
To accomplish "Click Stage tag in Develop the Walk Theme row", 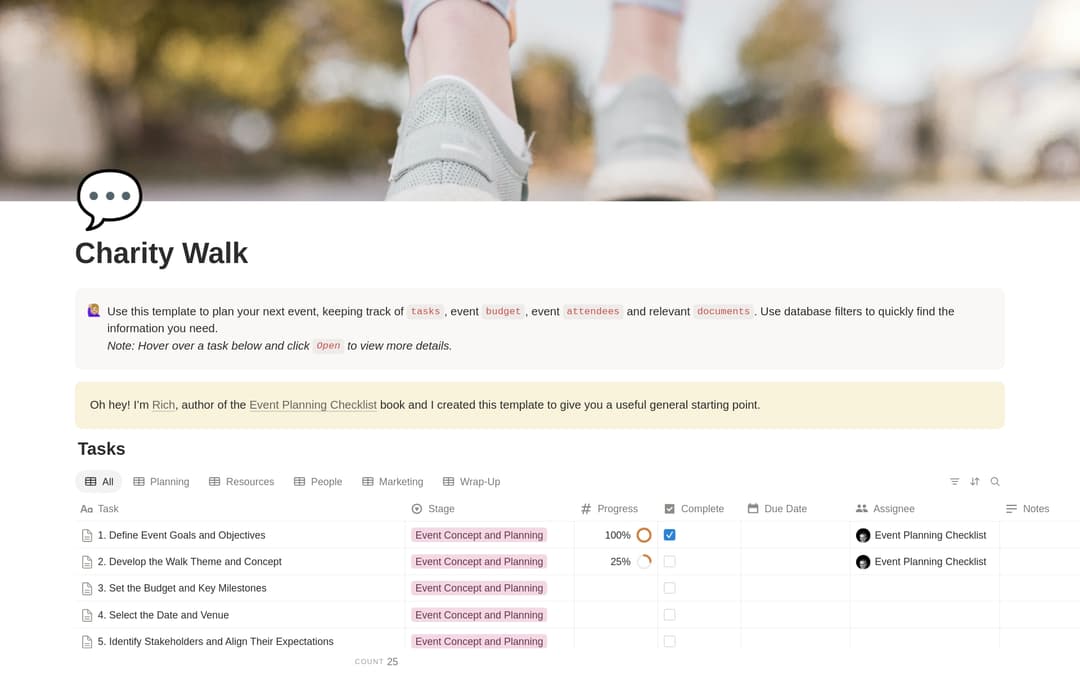I will pos(479,562).
